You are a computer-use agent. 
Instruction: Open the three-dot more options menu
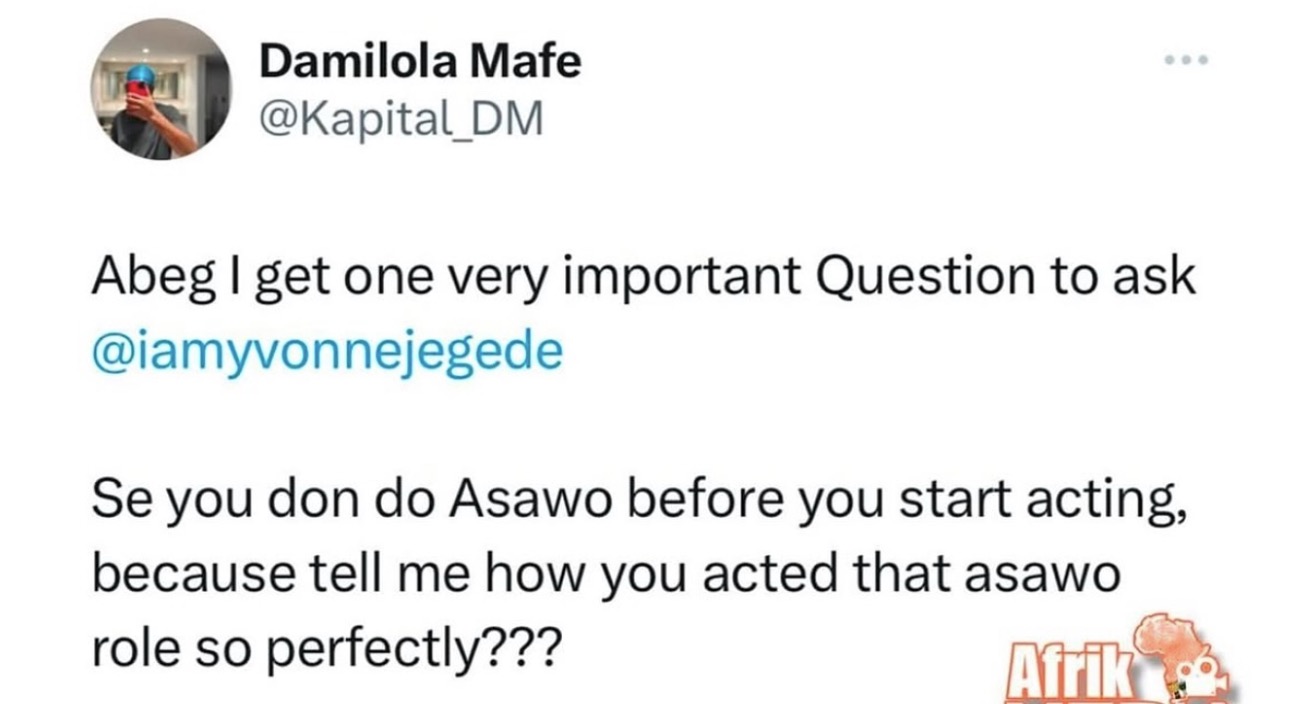(x=1187, y=60)
